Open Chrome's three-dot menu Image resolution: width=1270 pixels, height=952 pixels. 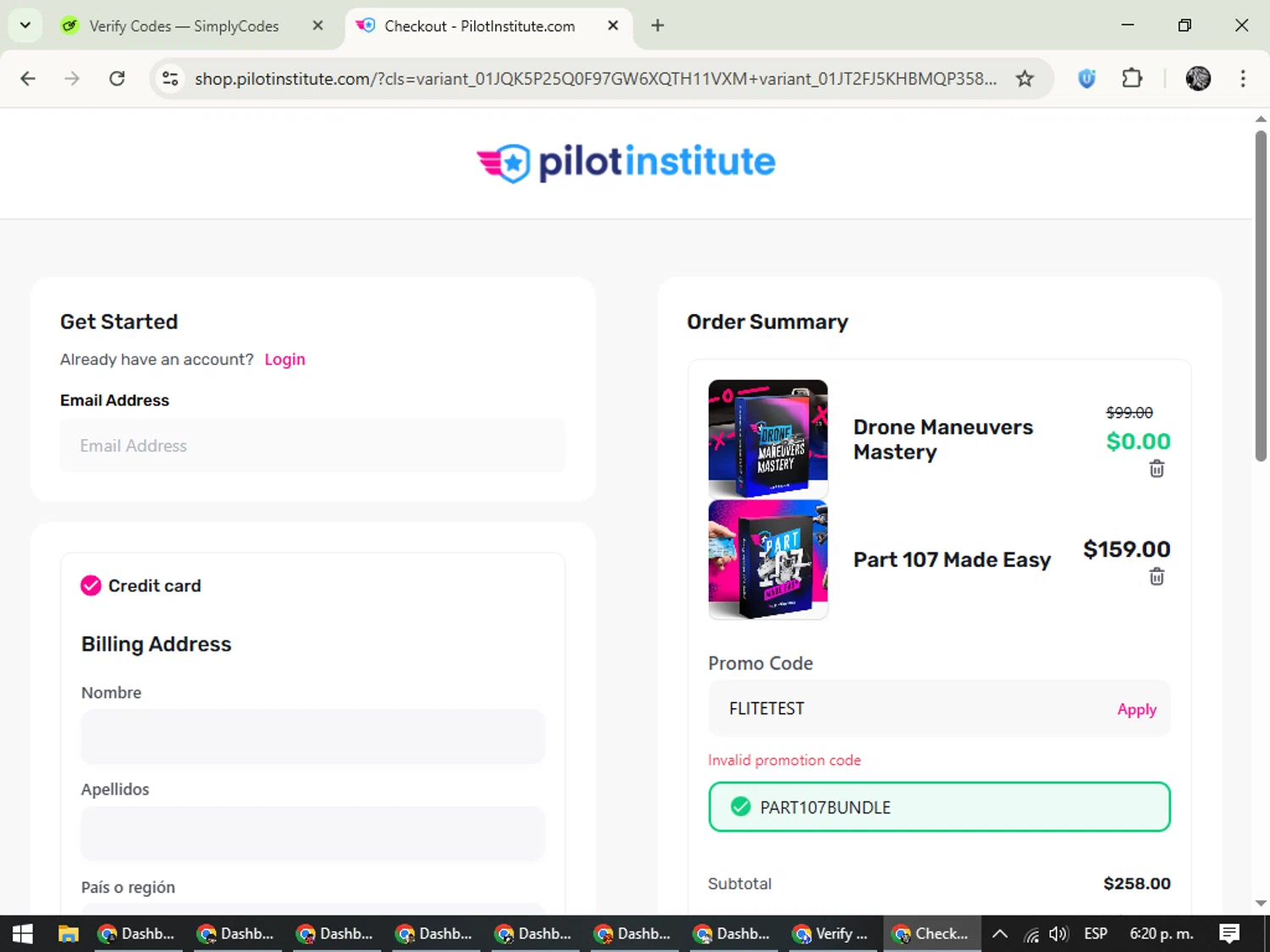(x=1243, y=79)
